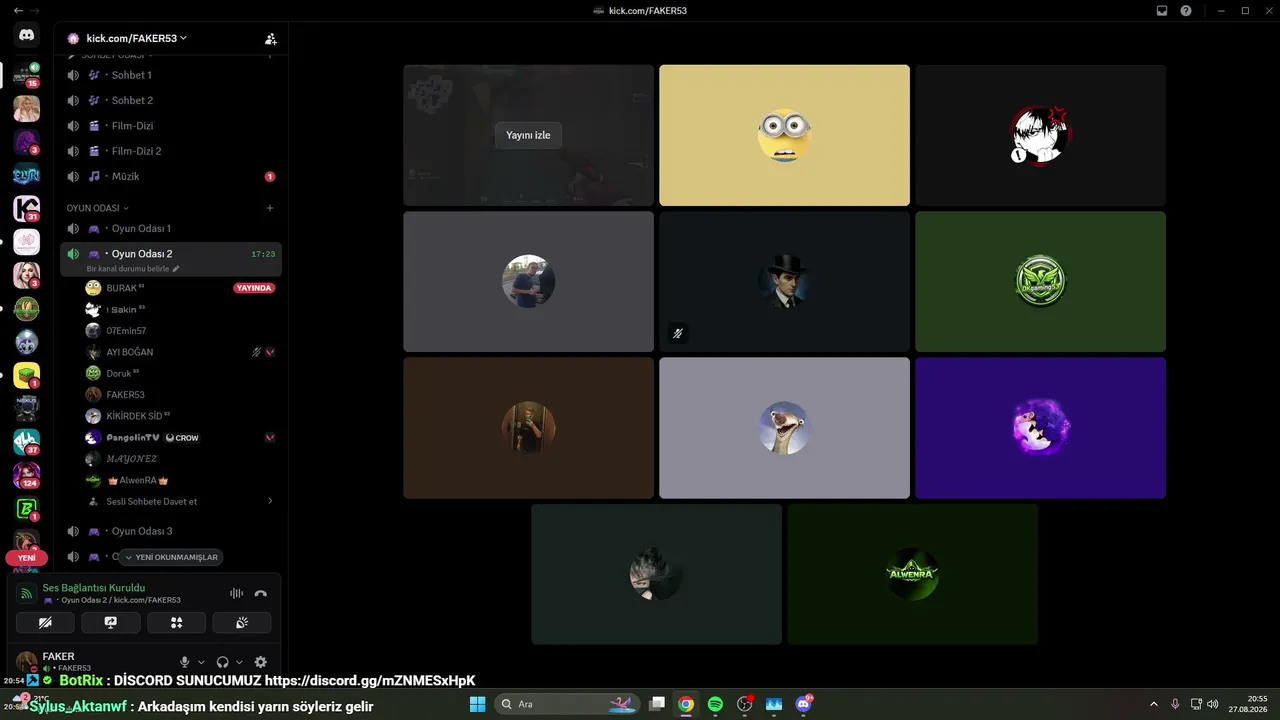1280x720 pixels.
Task: Click Sesli Sohbete Davet et
Action: tap(152, 501)
